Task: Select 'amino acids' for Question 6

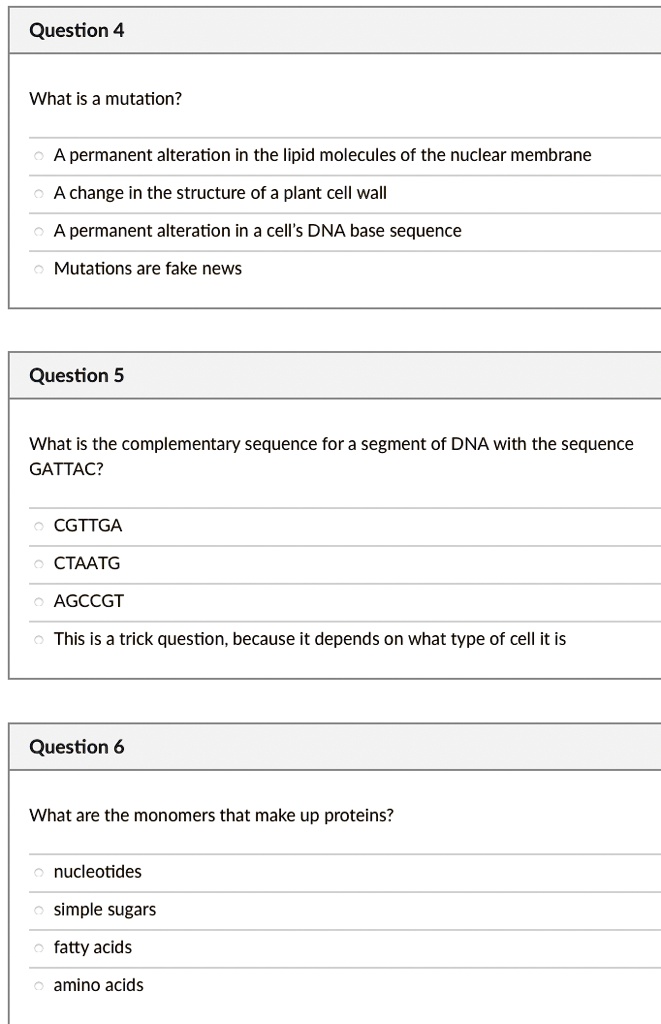Action: pos(38,985)
